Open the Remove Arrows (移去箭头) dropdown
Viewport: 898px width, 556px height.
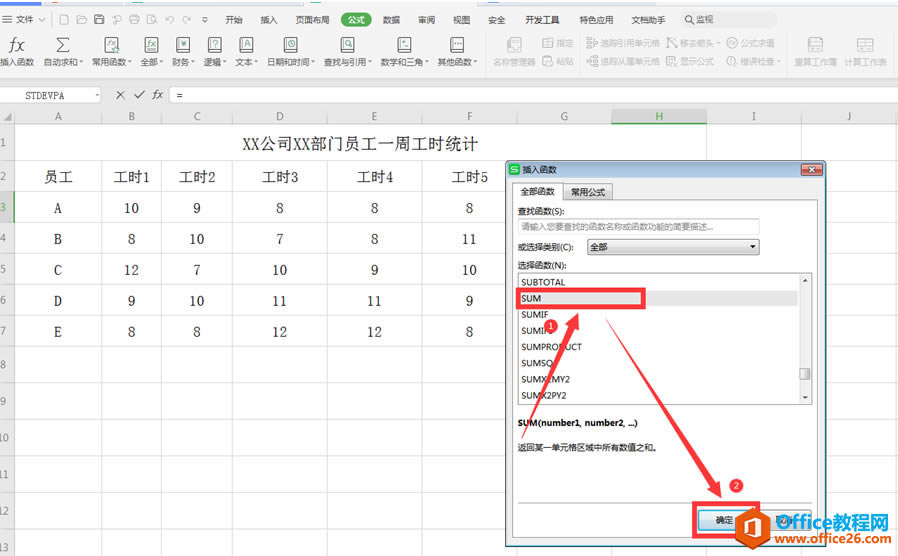tap(693, 43)
